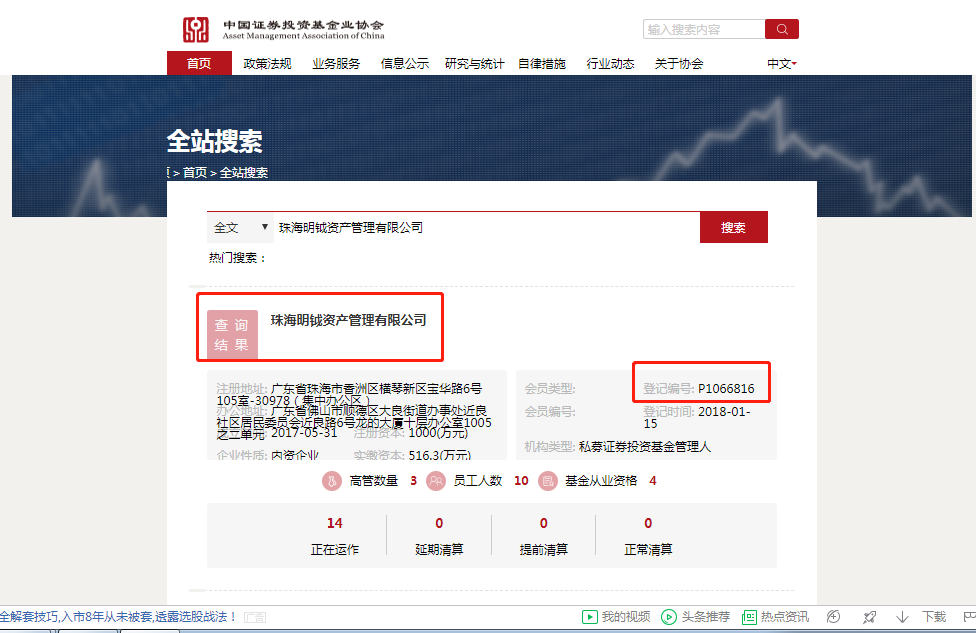Viewport: 976px width, 633px height.
Task: Click the red magnifier search icon
Action: pyautogui.click(x=781, y=29)
